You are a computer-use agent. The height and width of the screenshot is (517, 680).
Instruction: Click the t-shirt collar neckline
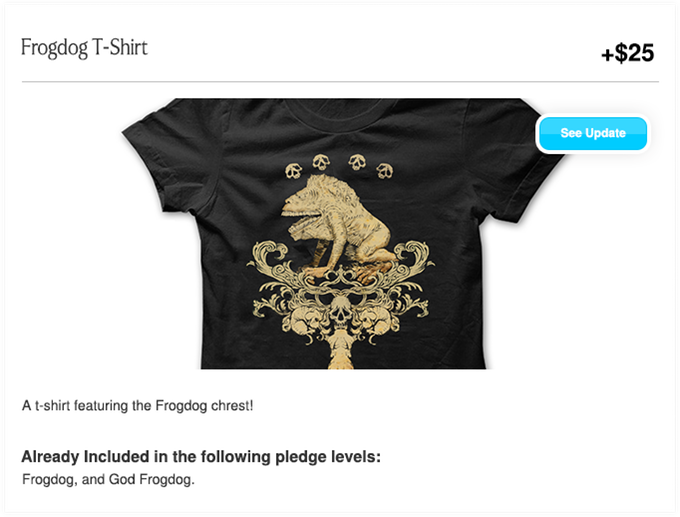pos(341,112)
